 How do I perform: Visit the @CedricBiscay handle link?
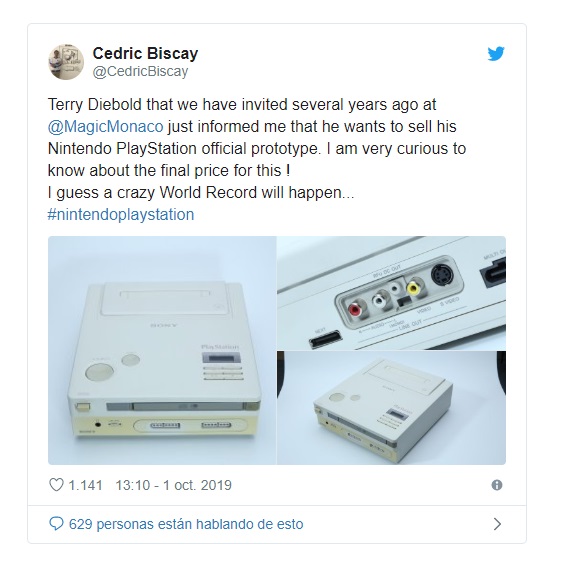tap(140, 71)
